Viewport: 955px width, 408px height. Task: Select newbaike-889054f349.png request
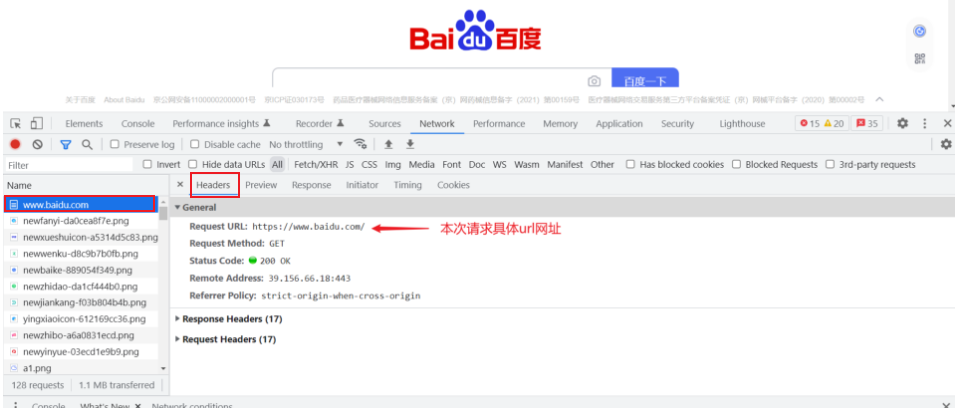pyautogui.click(x=82, y=270)
